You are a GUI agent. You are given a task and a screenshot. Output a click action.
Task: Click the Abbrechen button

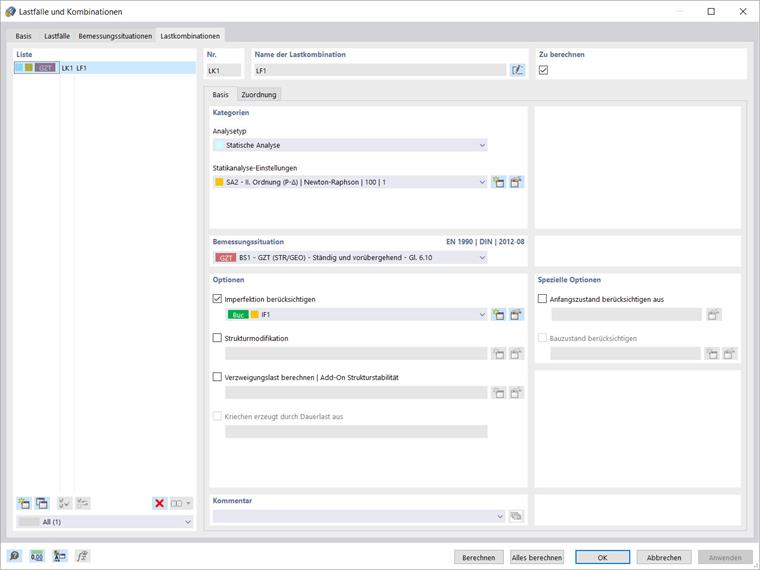click(x=664, y=557)
